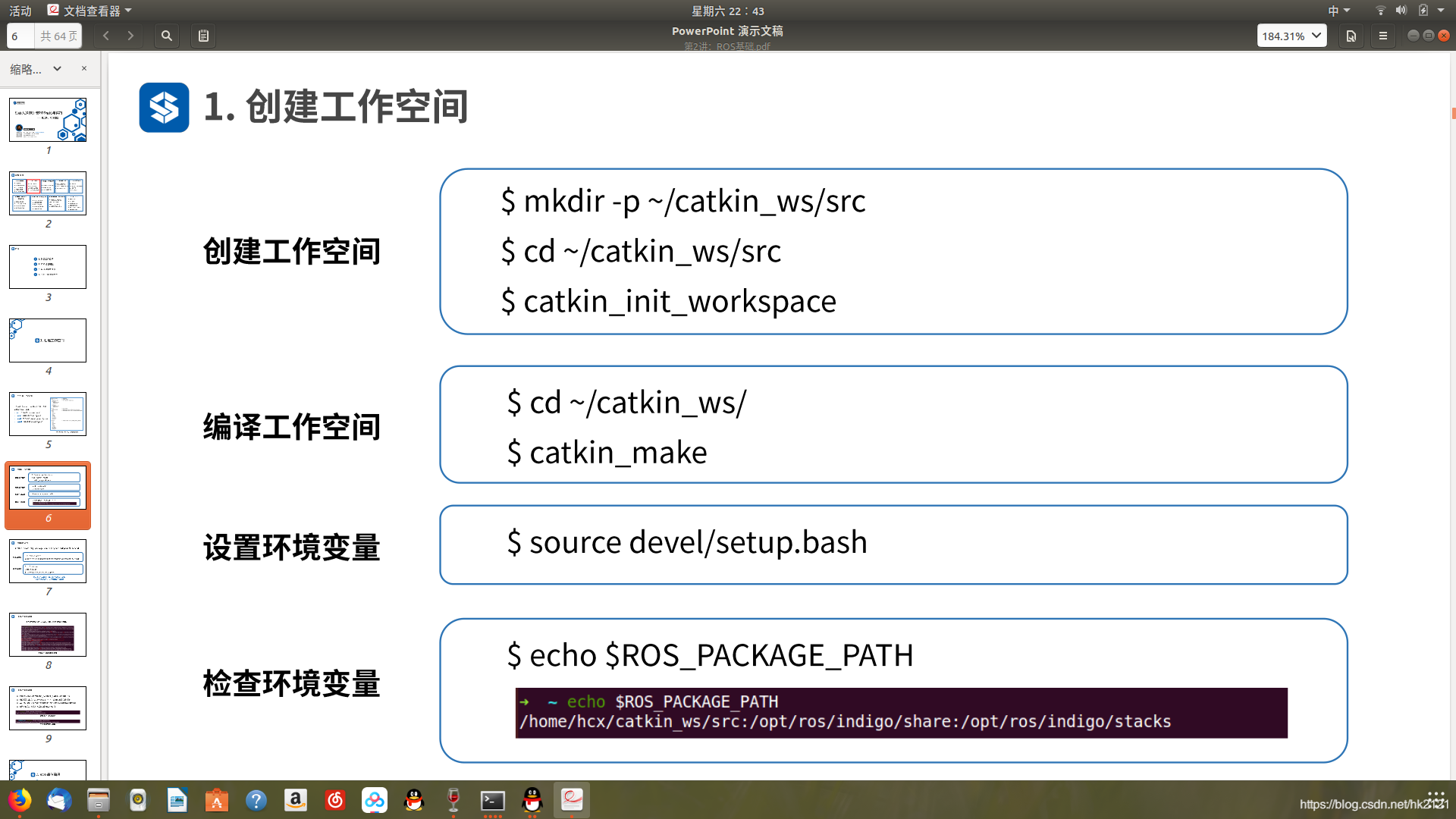Select page 4 thumbnail
Viewport: 1456px width, 819px height.
coord(48,340)
